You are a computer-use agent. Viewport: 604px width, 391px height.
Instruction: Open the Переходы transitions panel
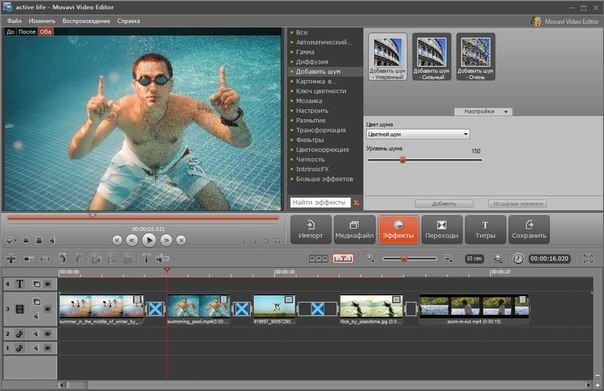click(441, 230)
